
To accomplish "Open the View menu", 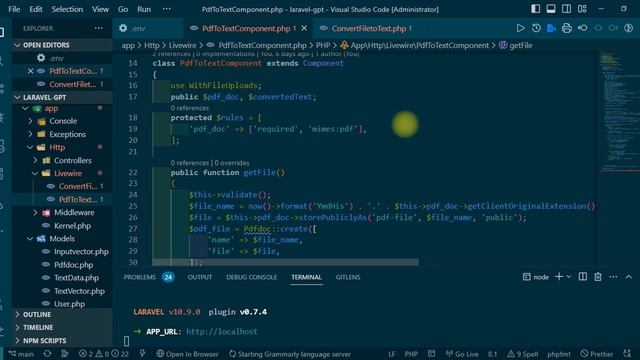I will coord(100,9).
